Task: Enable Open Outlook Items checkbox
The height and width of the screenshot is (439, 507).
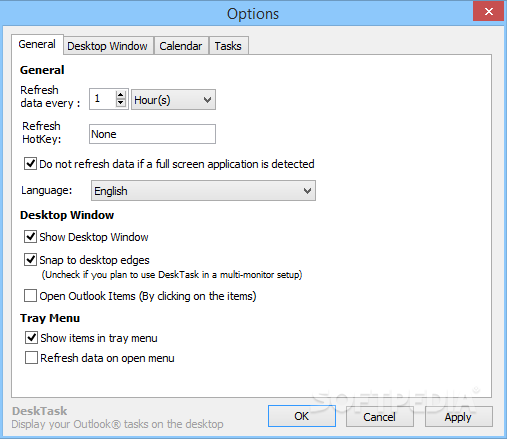Action: click(x=30, y=296)
